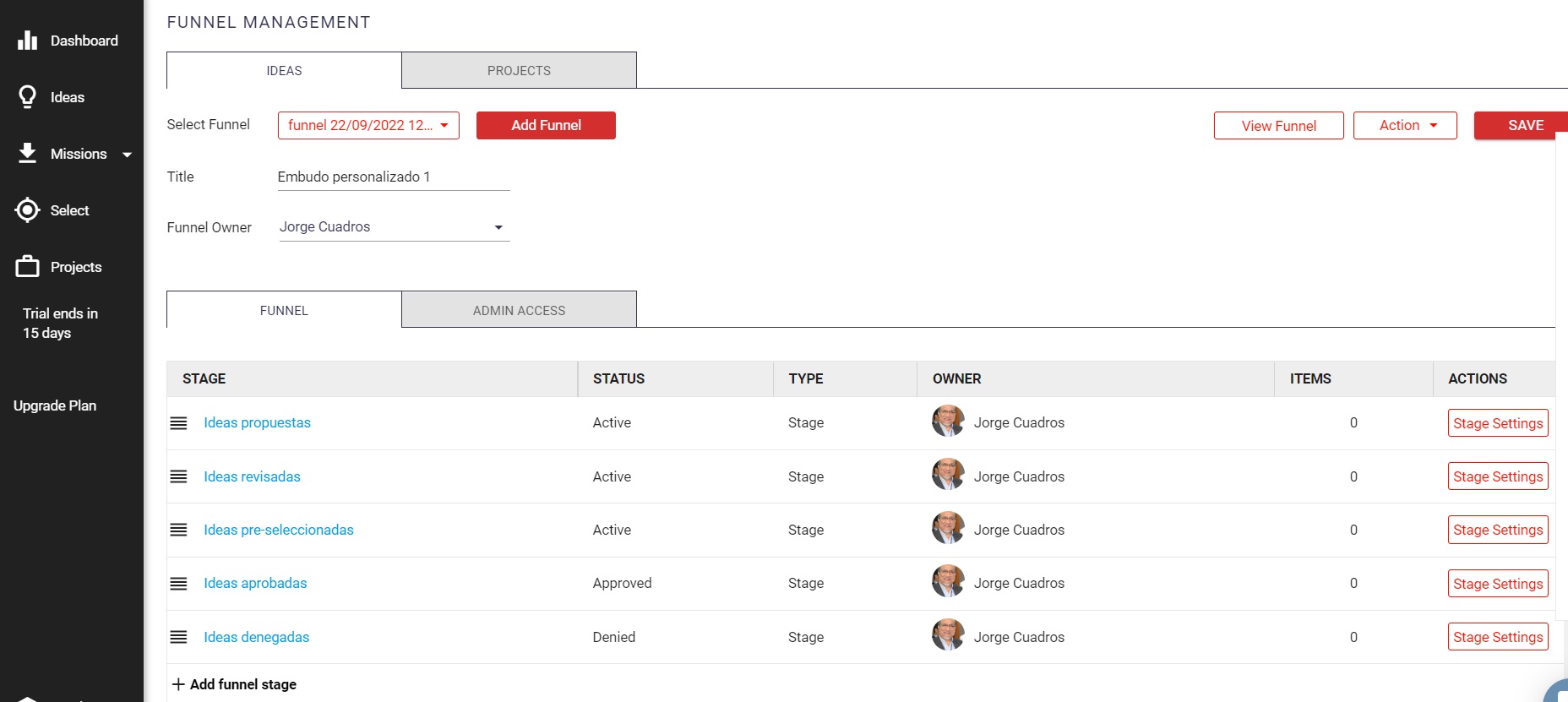Click drag handle beside Ideas denegadas

(x=178, y=637)
